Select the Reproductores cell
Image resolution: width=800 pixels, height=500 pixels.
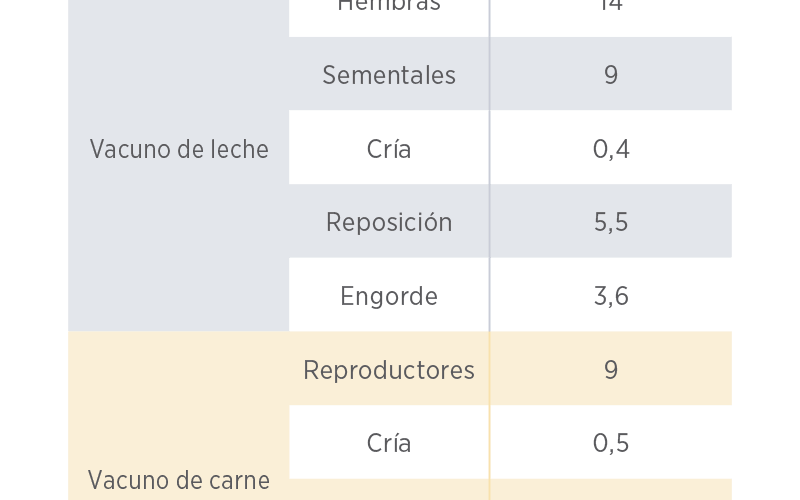click(389, 369)
